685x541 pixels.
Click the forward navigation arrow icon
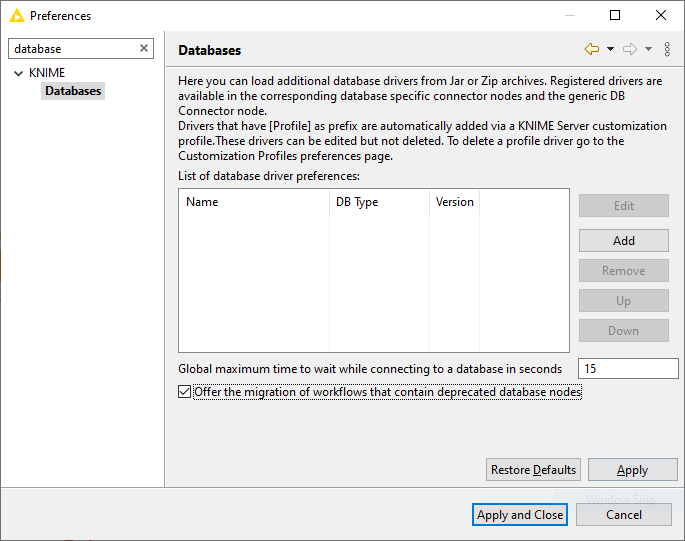pyautogui.click(x=630, y=49)
